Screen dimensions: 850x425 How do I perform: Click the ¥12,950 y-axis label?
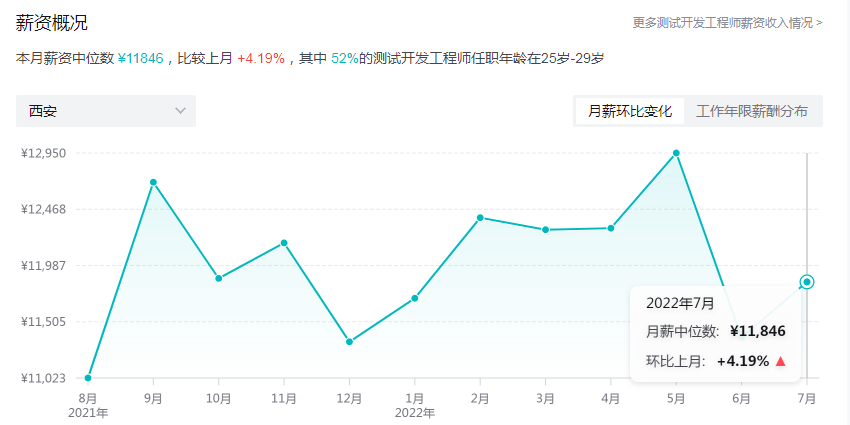[43, 153]
